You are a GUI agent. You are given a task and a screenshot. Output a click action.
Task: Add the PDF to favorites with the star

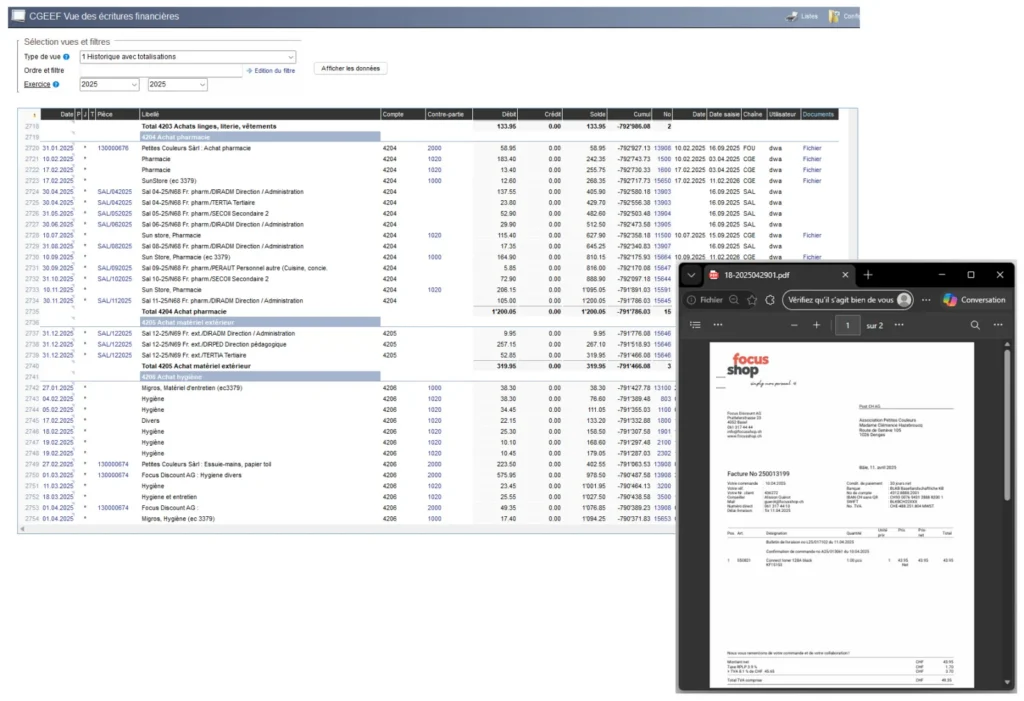point(752,300)
